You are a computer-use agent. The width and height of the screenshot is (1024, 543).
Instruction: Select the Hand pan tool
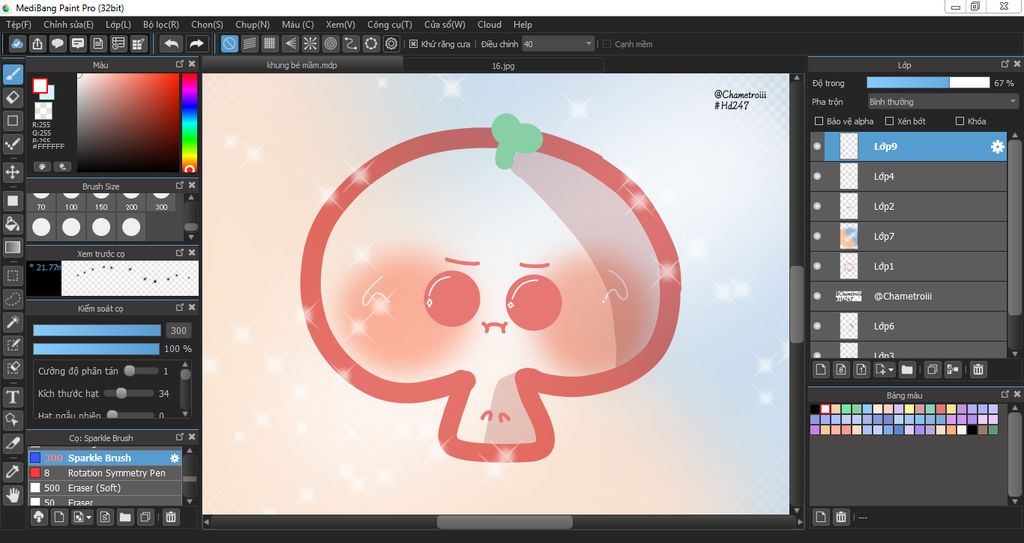tap(12, 495)
